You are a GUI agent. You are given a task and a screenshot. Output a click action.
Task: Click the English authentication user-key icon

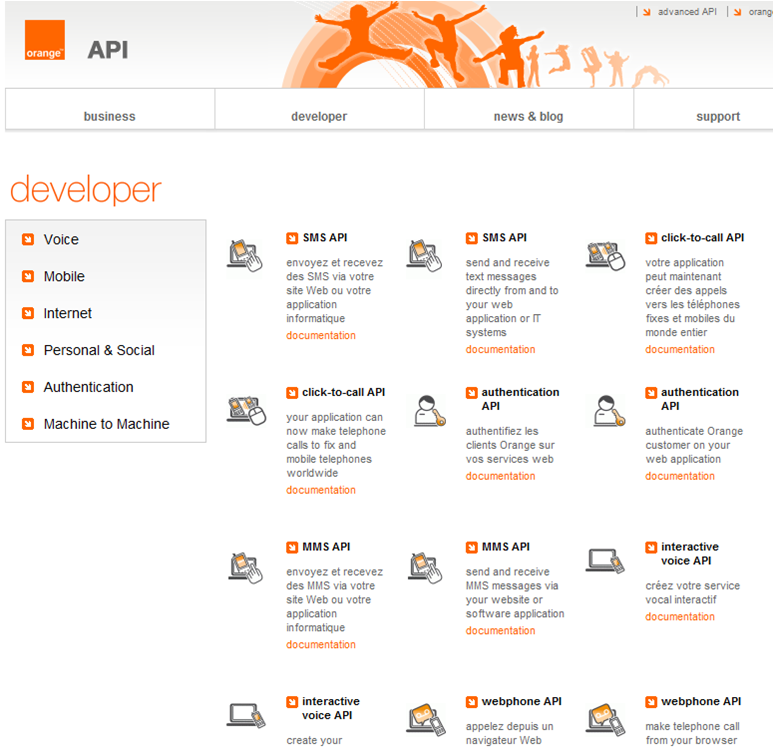609,411
